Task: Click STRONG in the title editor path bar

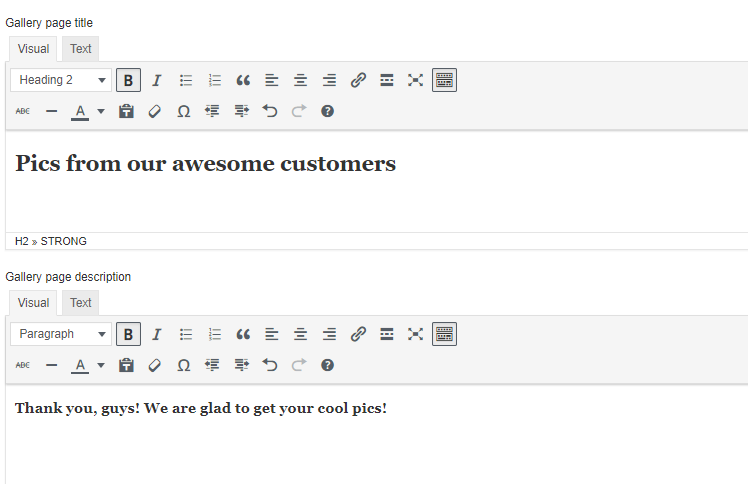Action: (64, 241)
